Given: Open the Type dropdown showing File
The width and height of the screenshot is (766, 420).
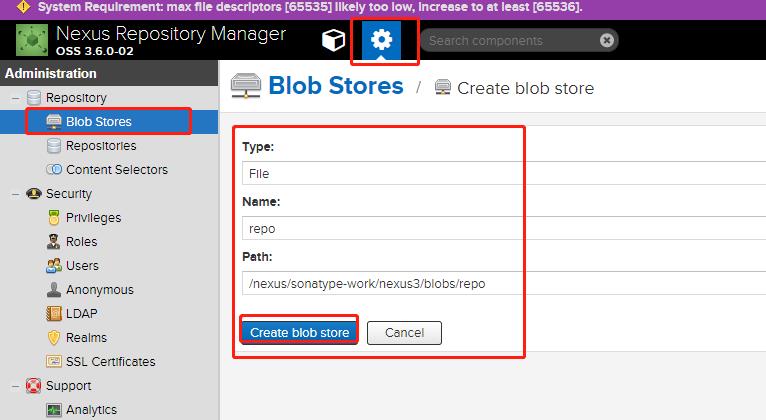Looking at the screenshot, I should pyautogui.click(x=504, y=173).
